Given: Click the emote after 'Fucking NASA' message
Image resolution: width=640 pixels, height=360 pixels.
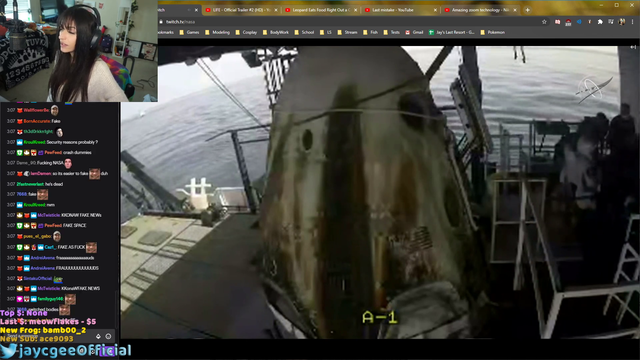Looking at the screenshot, I should 68,163.
